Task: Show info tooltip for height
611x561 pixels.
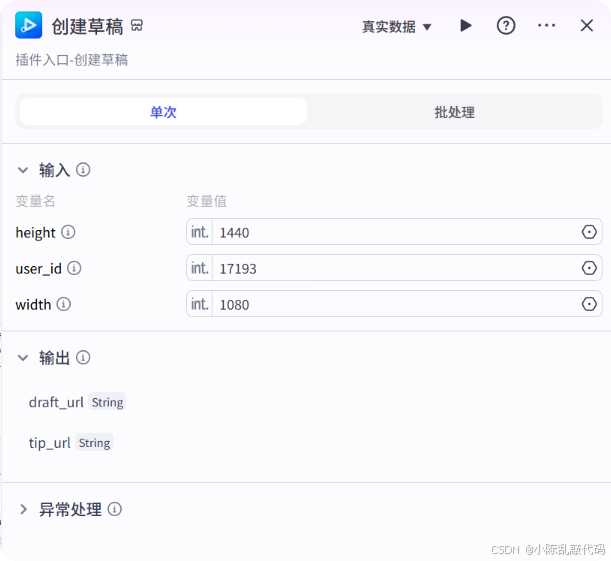Action: (x=68, y=232)
